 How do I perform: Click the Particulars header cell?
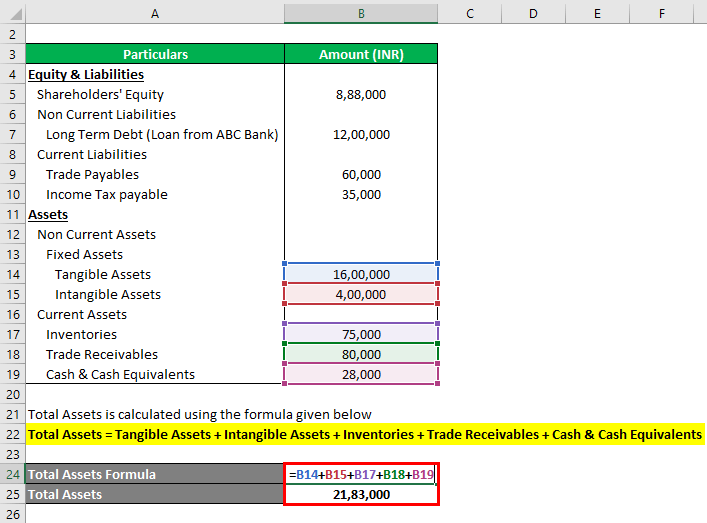click(x=155, y=54)
